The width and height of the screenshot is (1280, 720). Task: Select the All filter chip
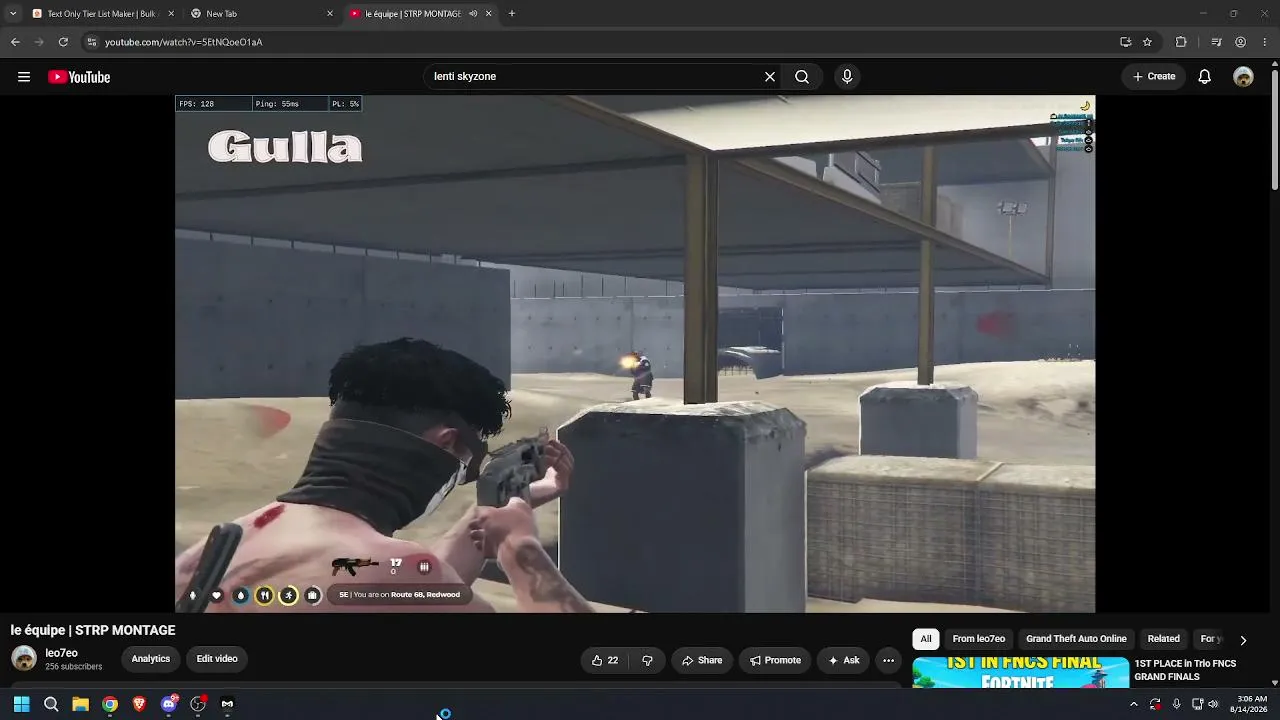pyautogui.click(x=926, y=639)
